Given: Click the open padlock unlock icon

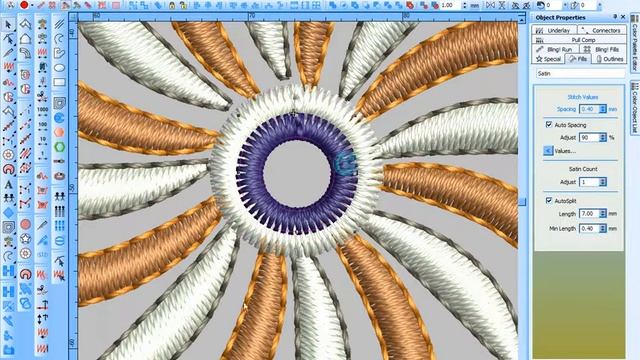Looking at the screenshot, I should (x=184, y=5).
